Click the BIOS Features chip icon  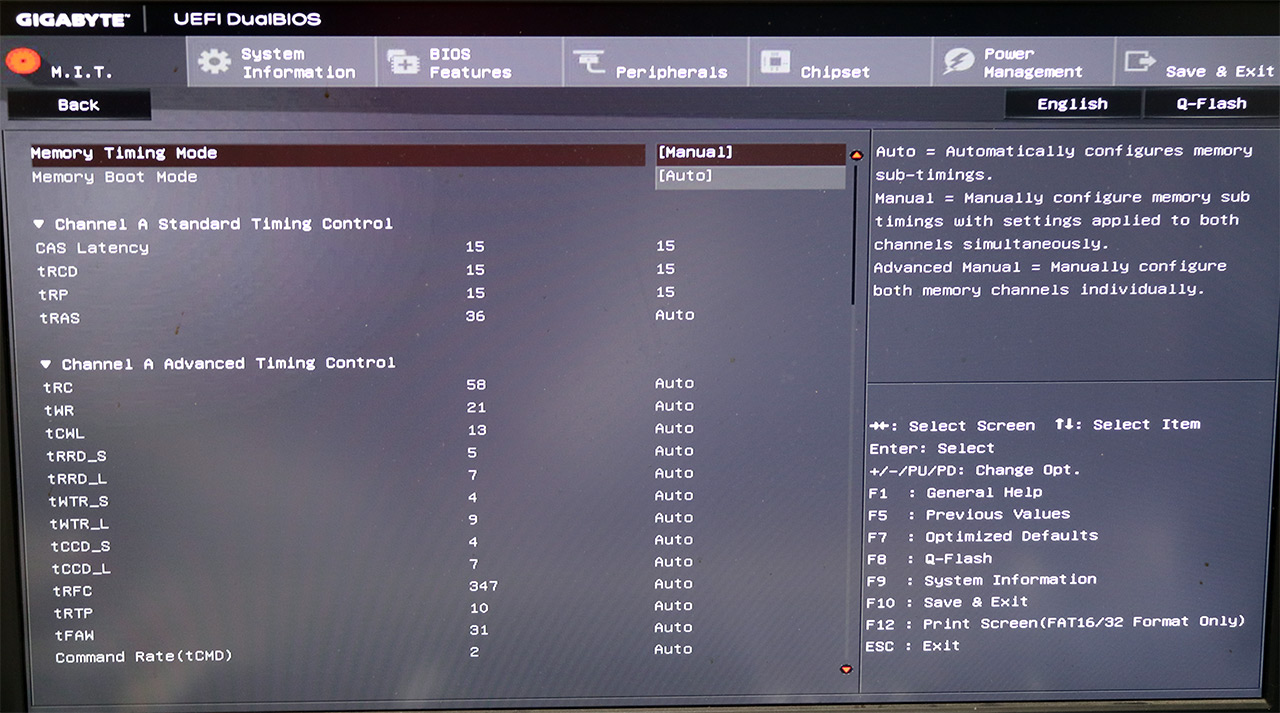pyautogui.click(x=403, y=63)
